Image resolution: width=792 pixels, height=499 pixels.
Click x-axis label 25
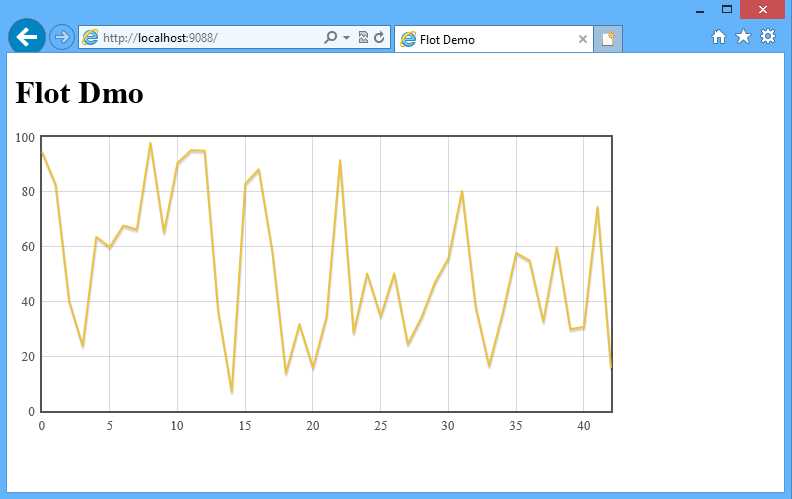point(380,426)
